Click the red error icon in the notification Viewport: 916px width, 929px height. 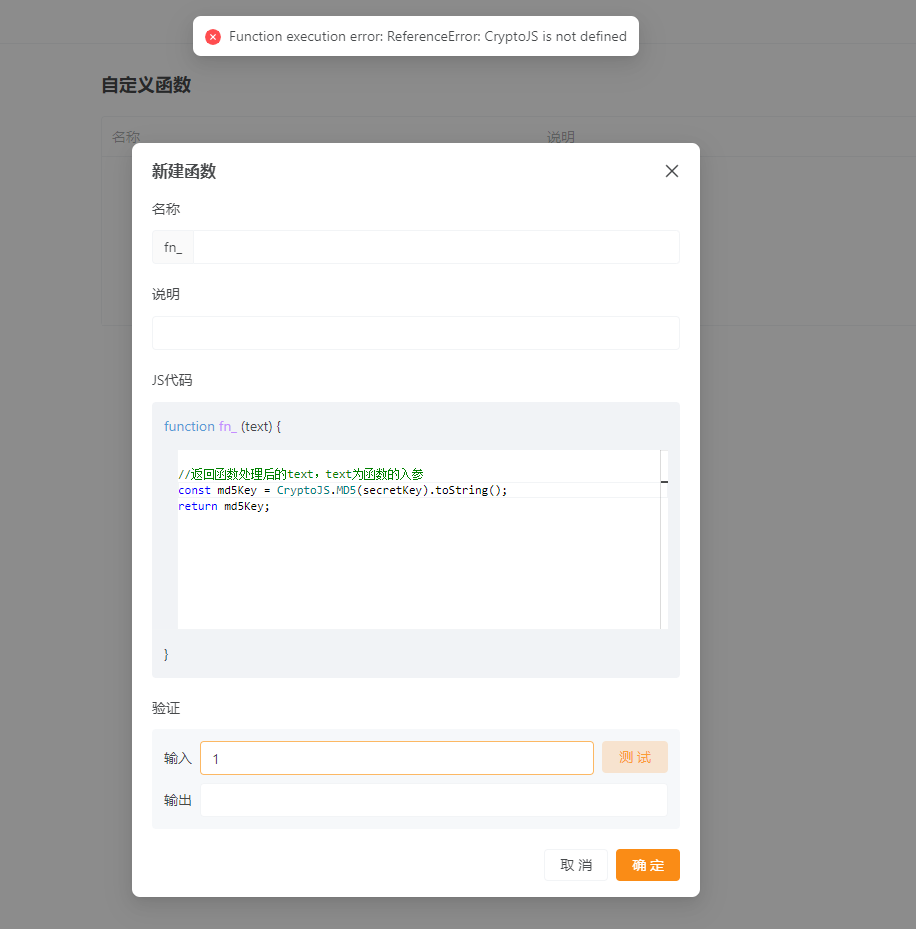(213, 37)
